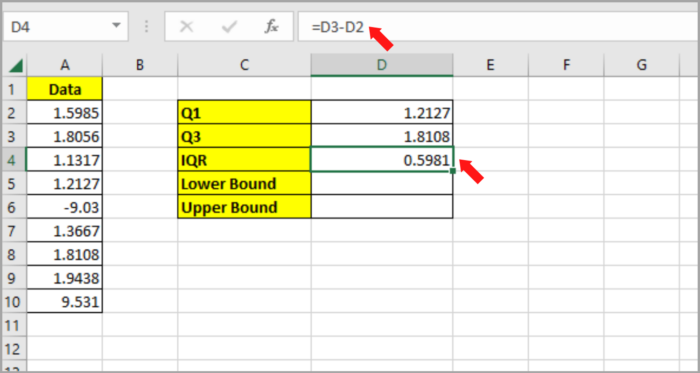Select column G header
The image size is (700, 373).
pos(642,65)
